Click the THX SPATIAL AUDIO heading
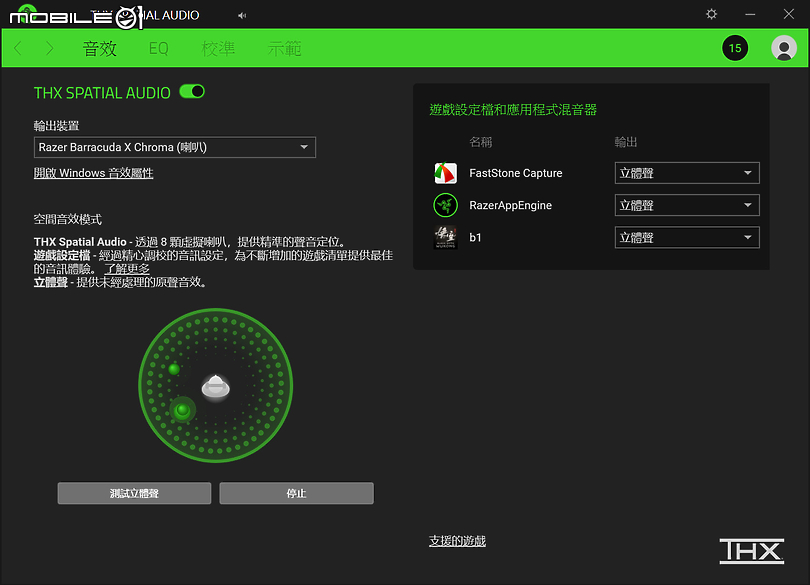 (x=102, y=93)
